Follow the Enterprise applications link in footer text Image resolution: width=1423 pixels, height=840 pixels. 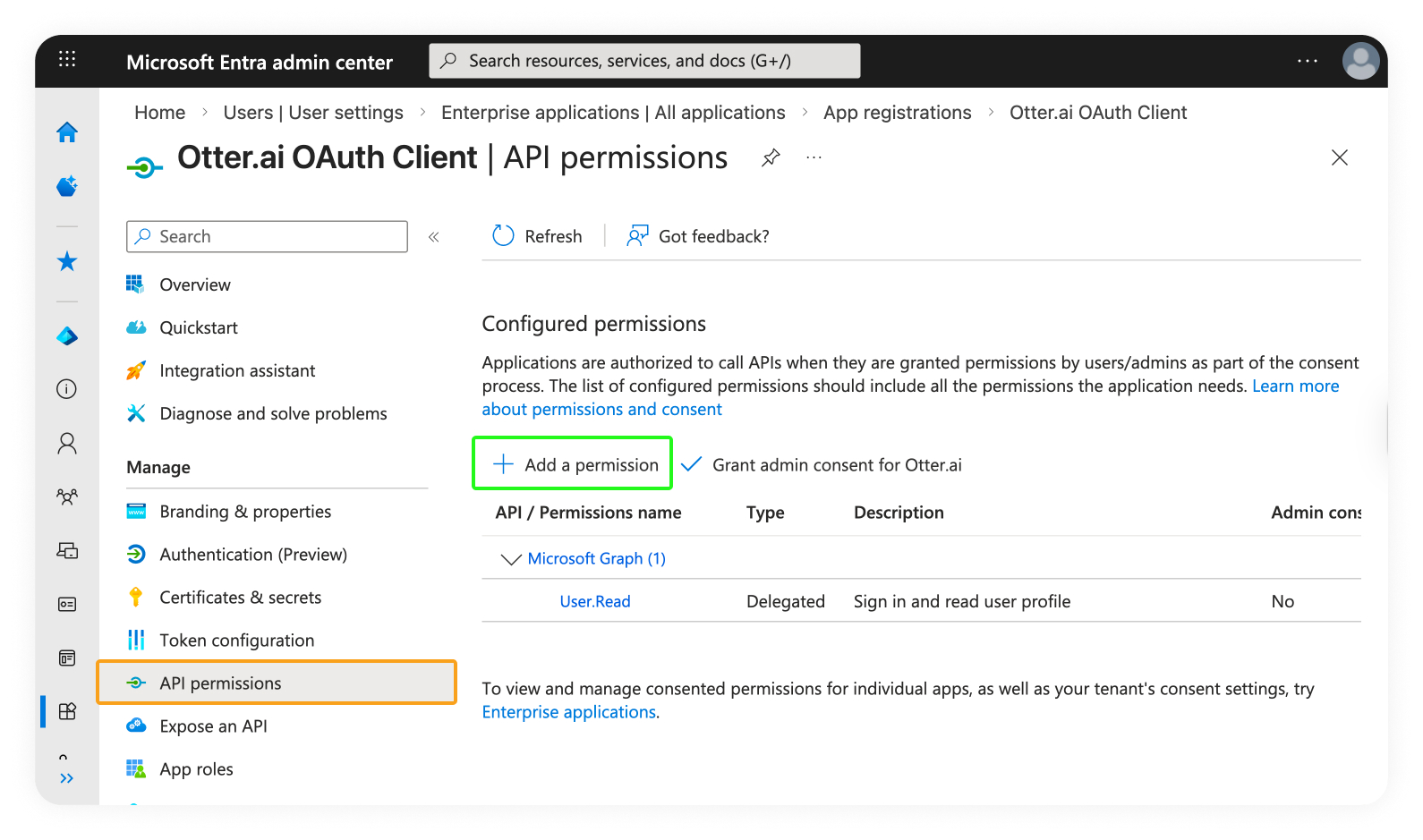(x=568, y=712)
